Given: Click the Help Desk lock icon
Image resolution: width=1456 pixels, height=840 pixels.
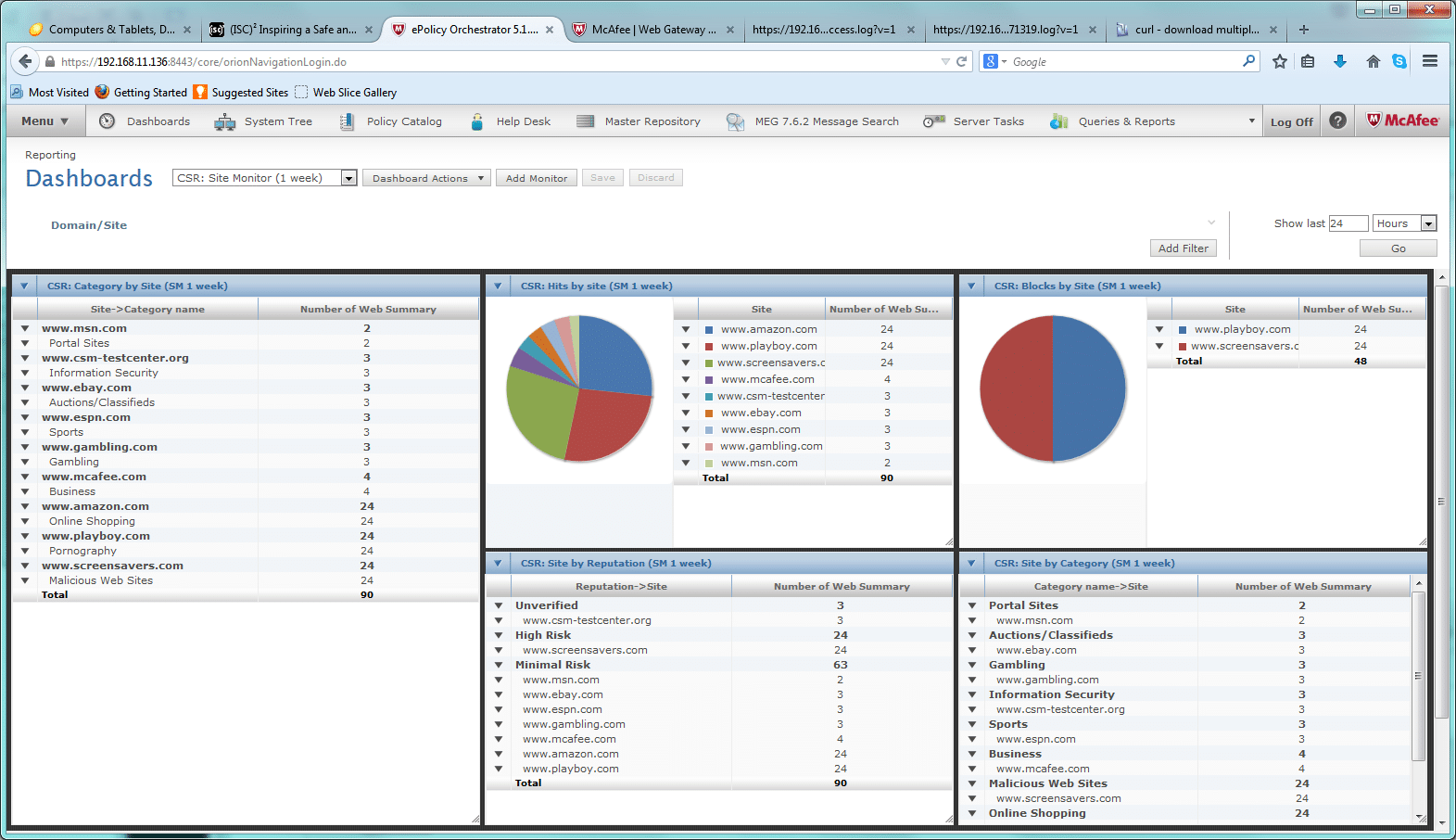Looking at the screenshot, I should coord(477,121).
